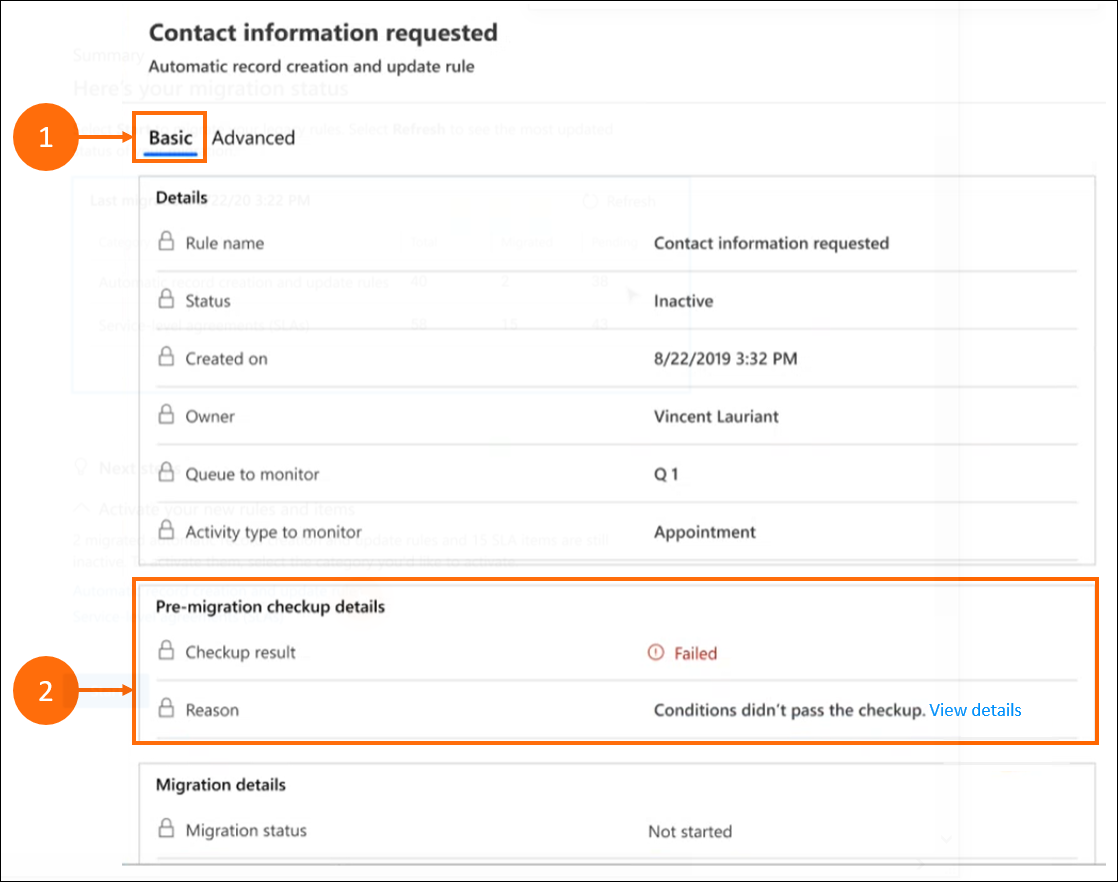Click the Migration status lock icon
The height and width of the screenshot is (882, 1118).
(167, 830)
